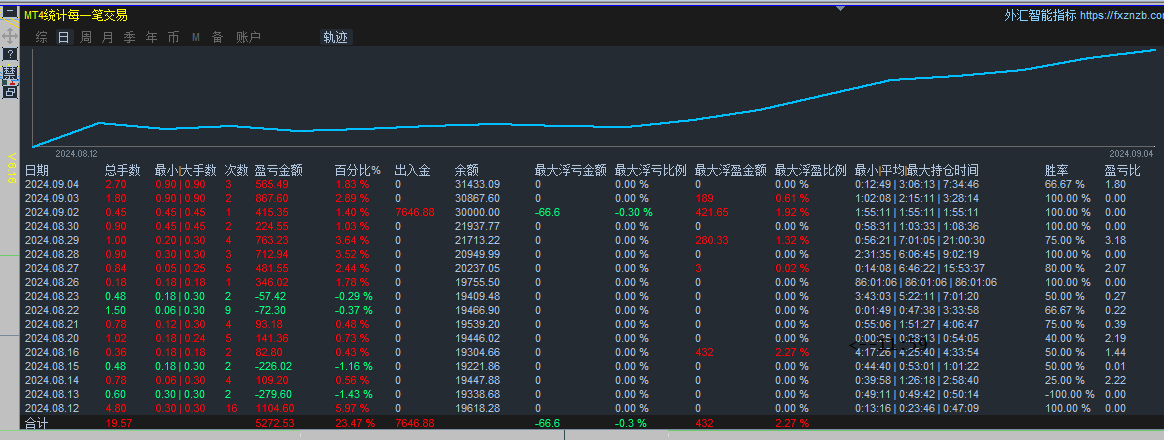Click the 日期 column header
The width and height of the screenshot is (1164, 440).
36,171
